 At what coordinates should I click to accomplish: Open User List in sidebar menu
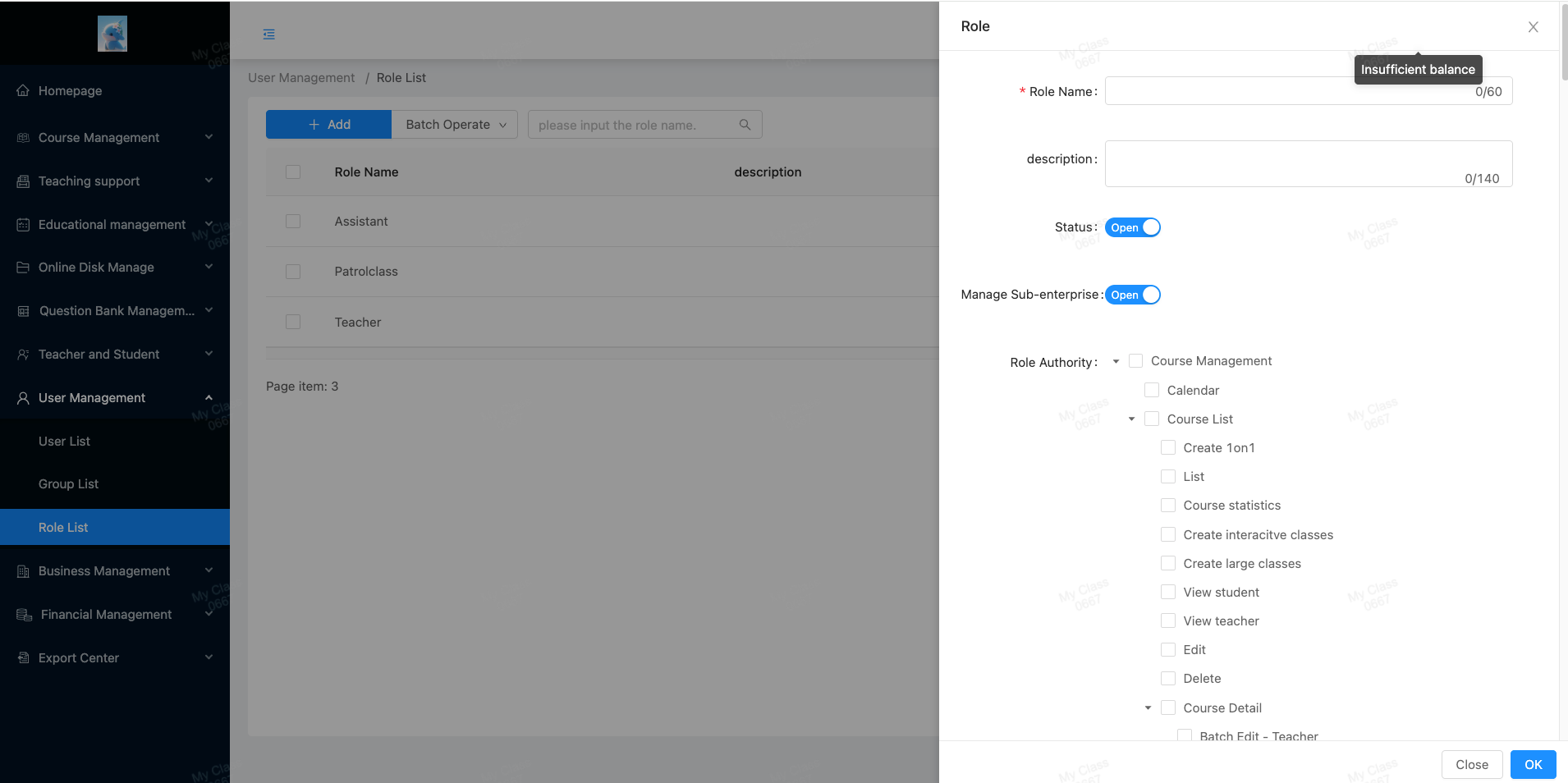pyautogui.click(x=64, y=441)
